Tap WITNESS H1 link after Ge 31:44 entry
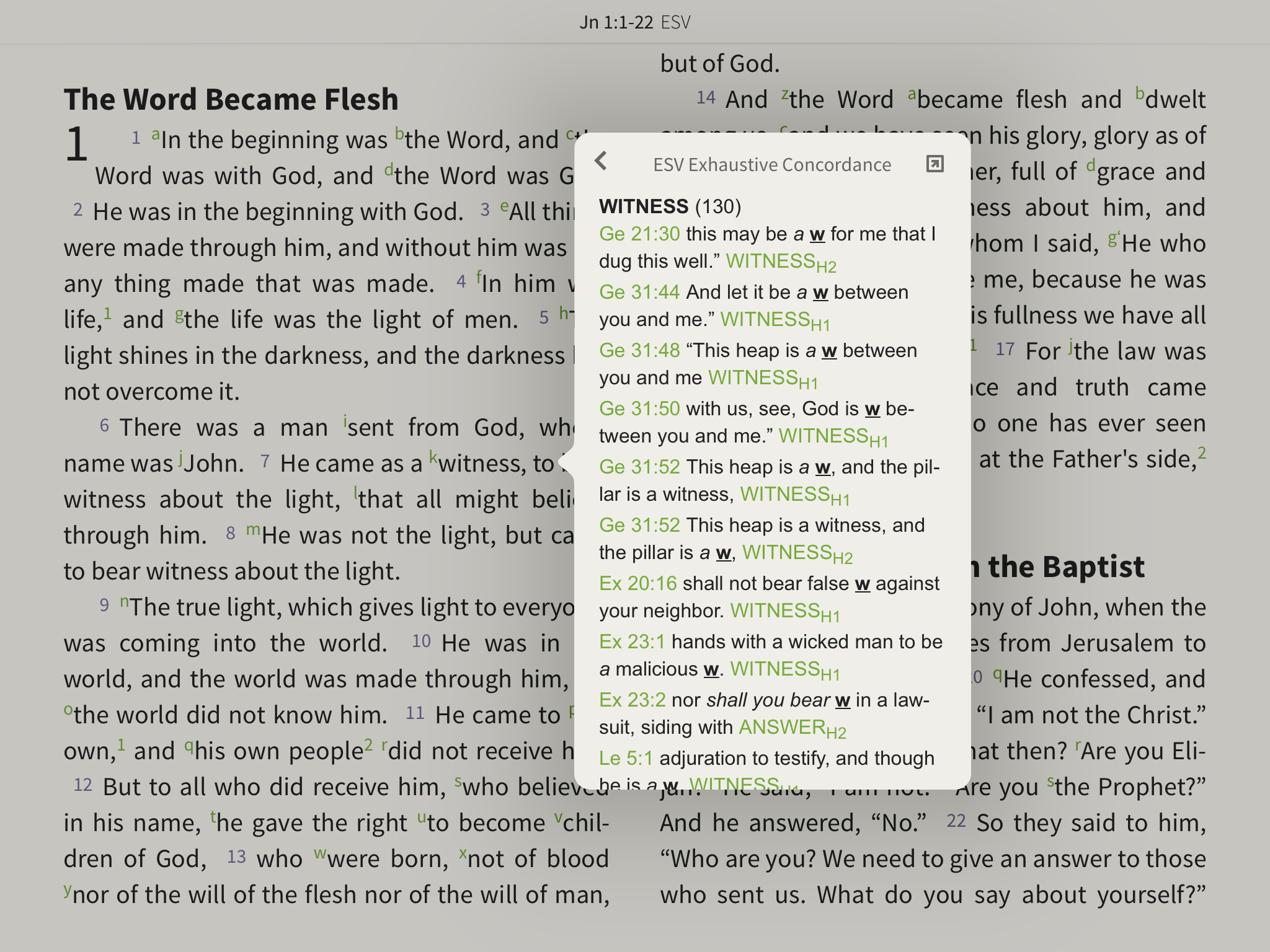This screenshot has width=1270, height=952. [x=775, y=320]
